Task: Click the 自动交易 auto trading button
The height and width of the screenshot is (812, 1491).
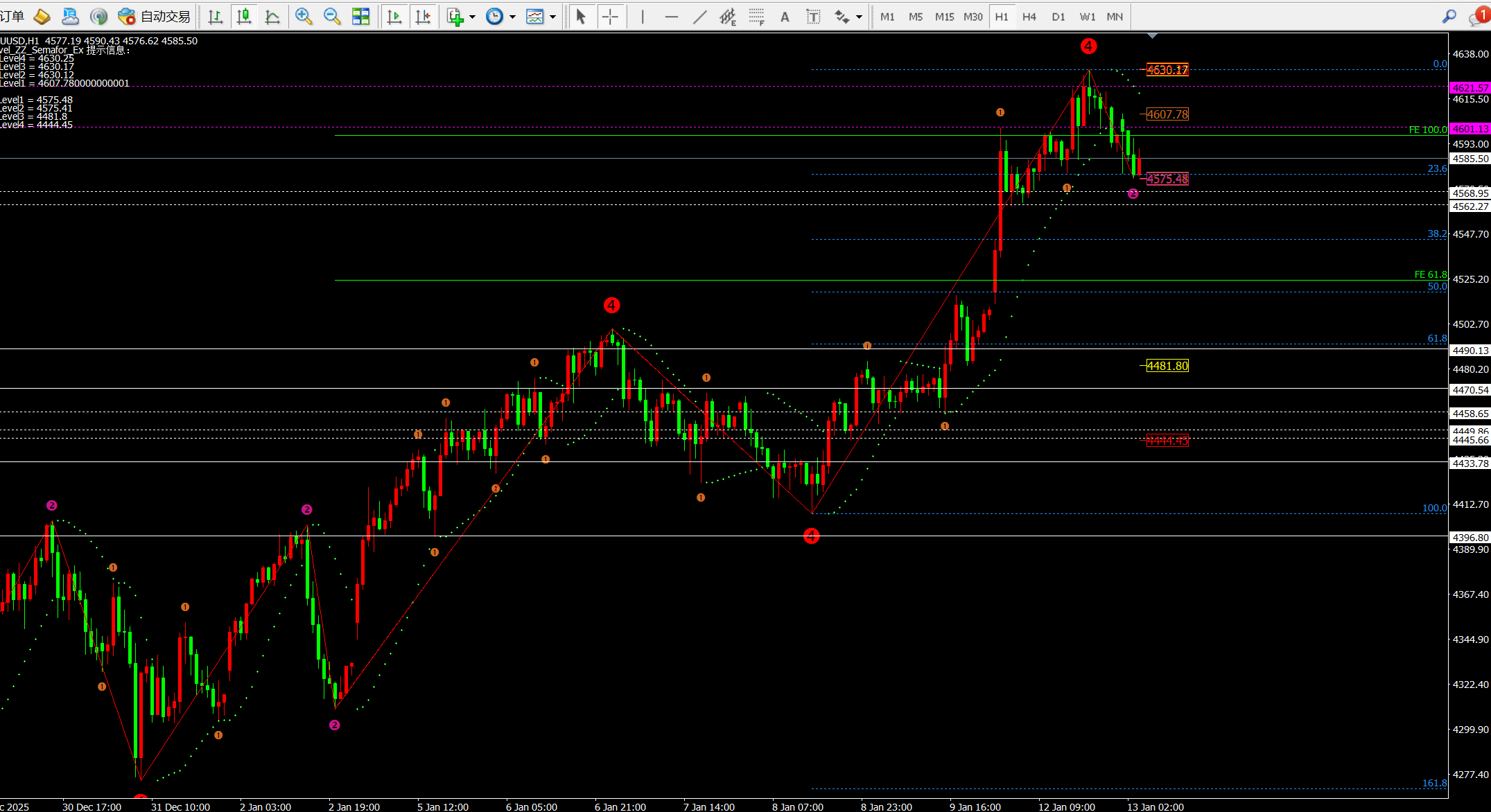Action: (x=155, y=17)
